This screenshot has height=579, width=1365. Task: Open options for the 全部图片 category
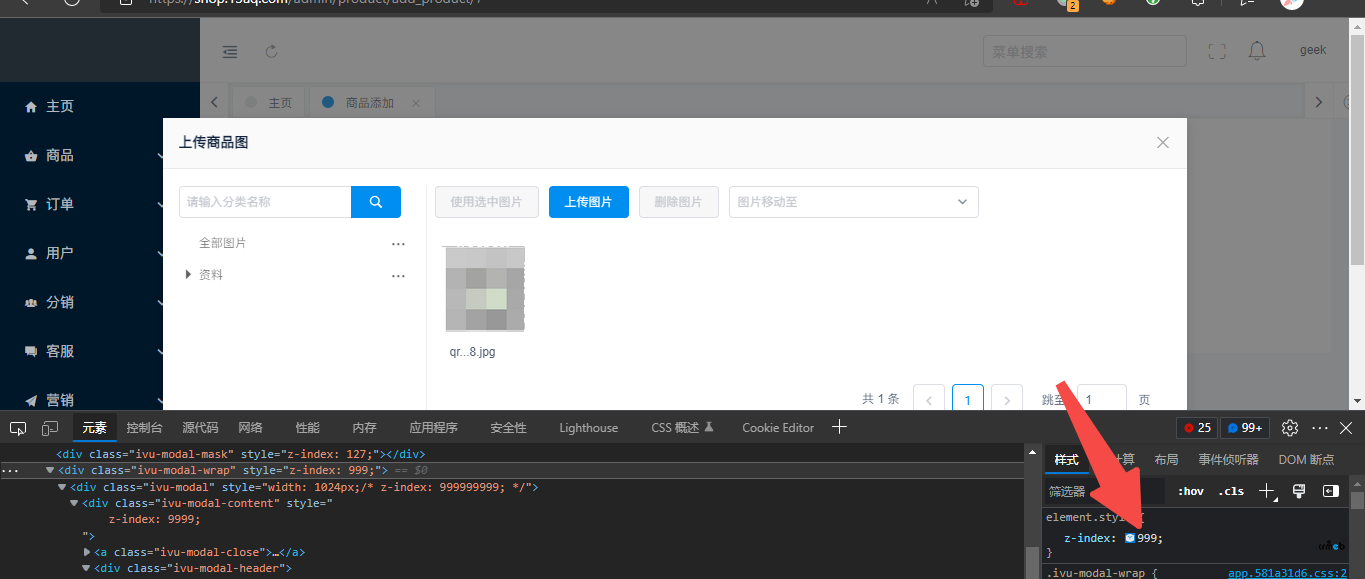(398, 244)
